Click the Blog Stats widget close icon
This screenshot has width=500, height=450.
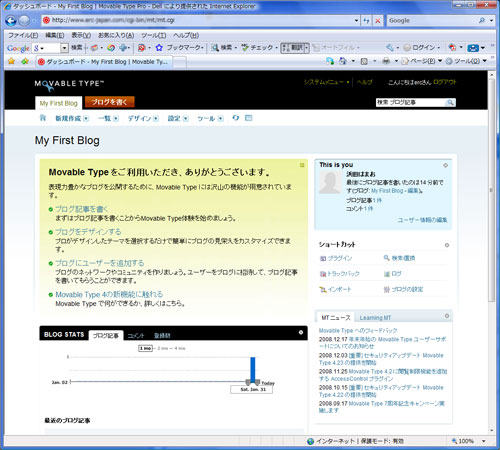[301, 333]
